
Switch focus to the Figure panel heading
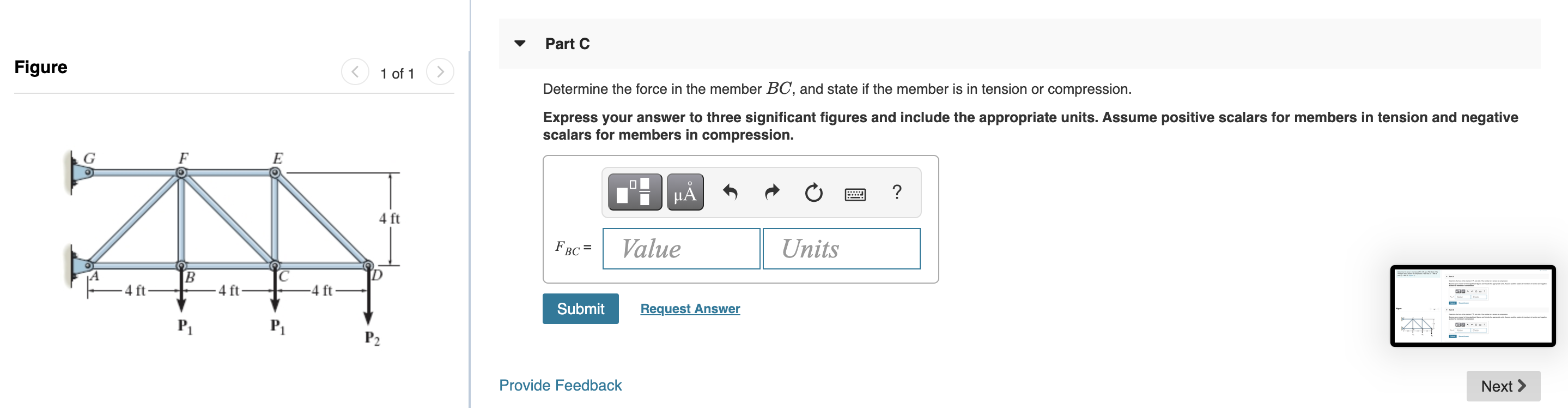(x=40, y=67)
